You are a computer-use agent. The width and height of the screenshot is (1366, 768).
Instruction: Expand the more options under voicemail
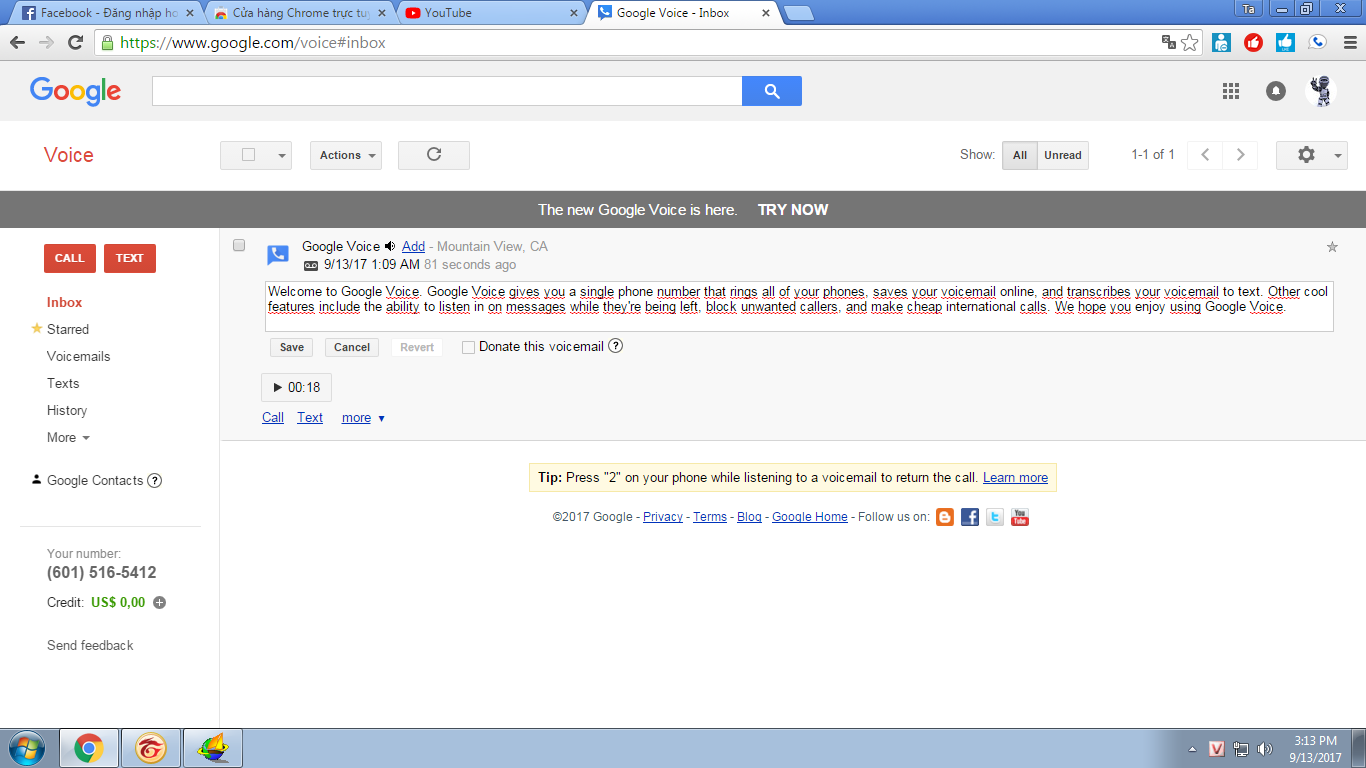click(x=363, y=418)
